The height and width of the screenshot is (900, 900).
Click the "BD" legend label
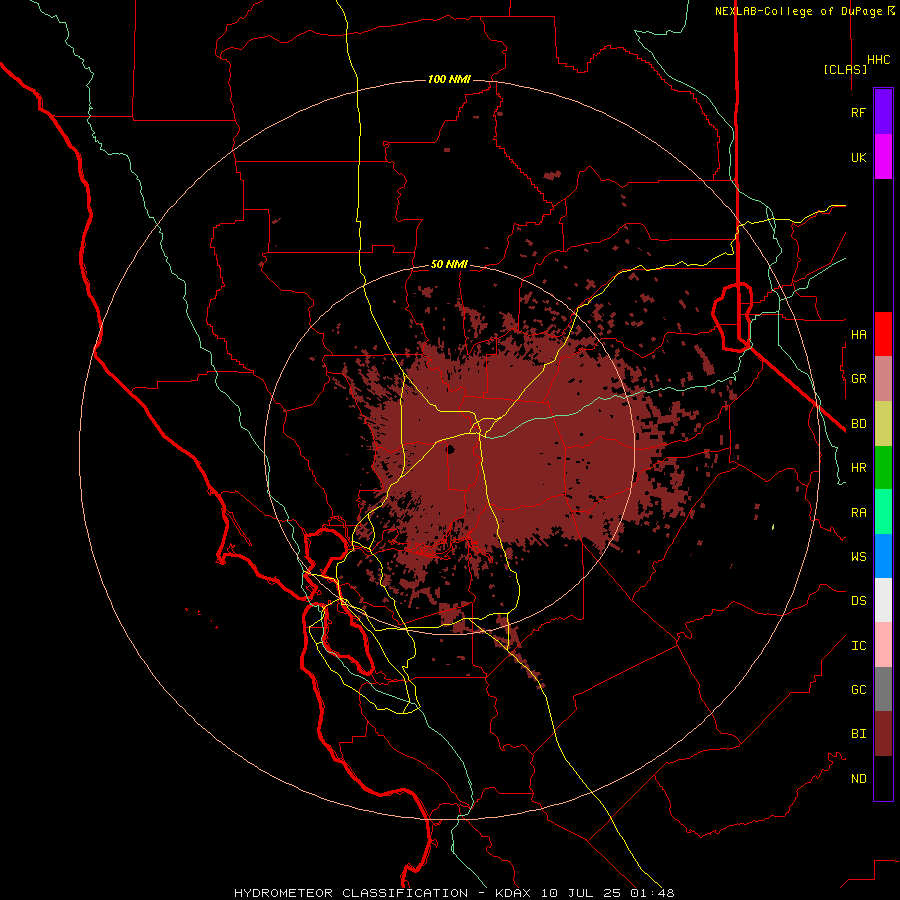[x=858, y=424]
